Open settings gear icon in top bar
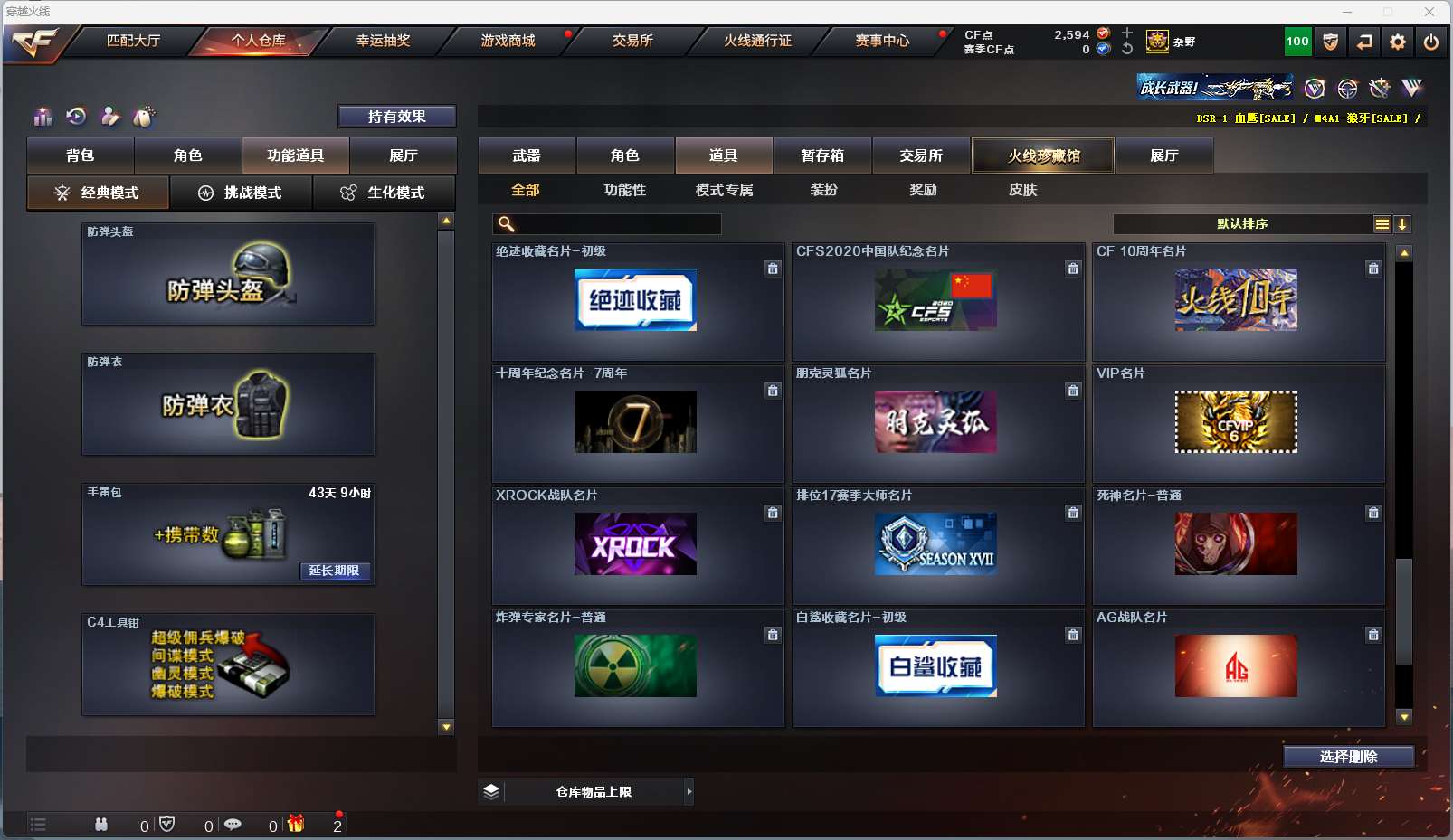 pos(1398,42)
